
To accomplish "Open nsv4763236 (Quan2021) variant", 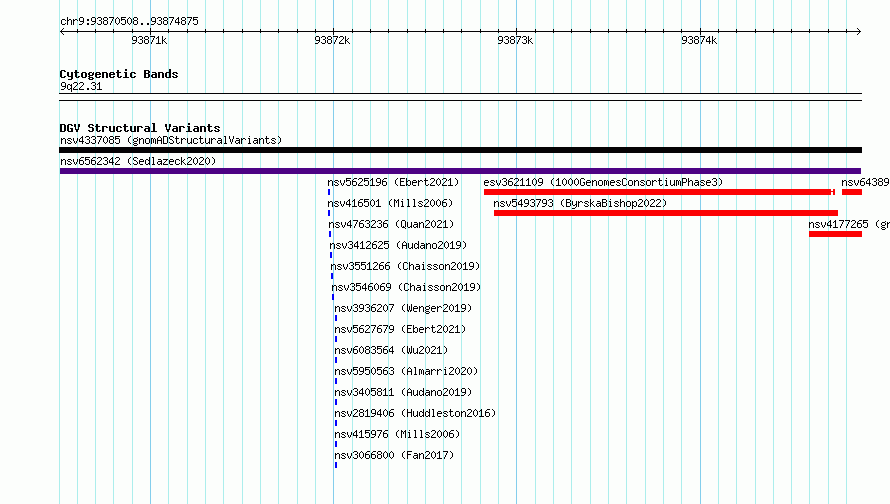I will [391, 224].
